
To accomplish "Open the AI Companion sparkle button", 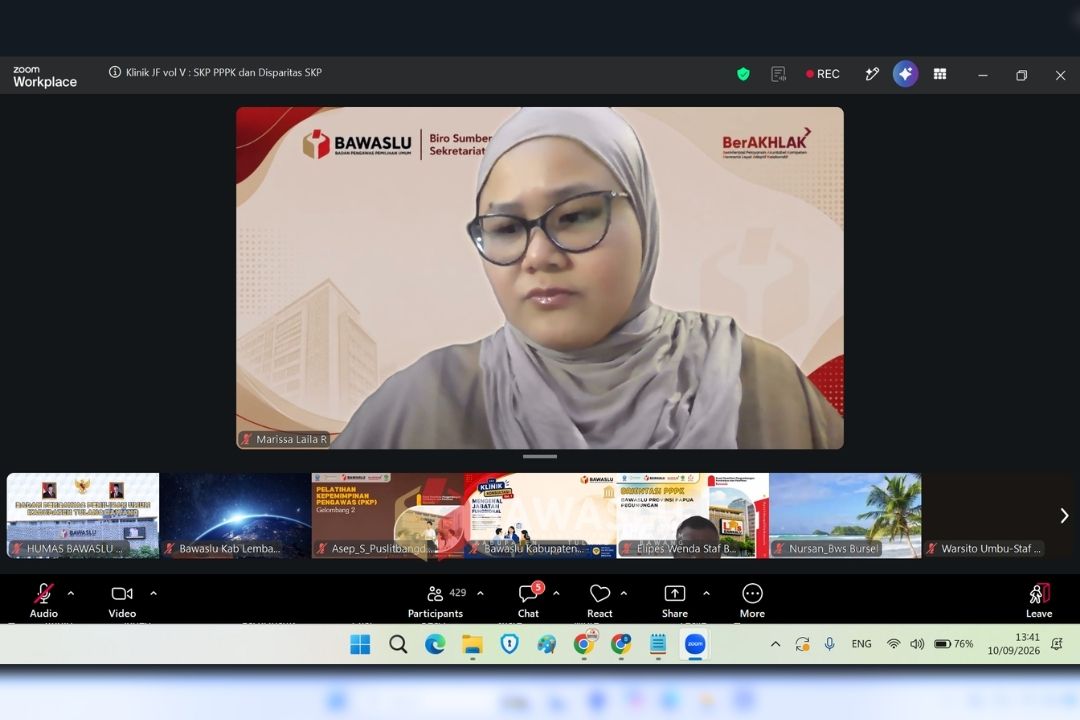I will coord(905,74).
